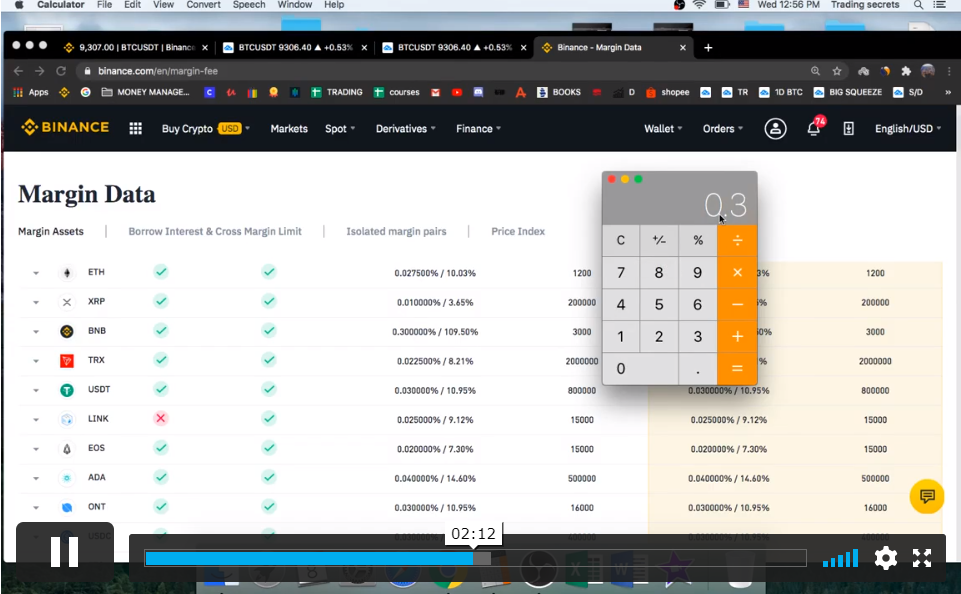Viewport: 961px width, 594px height.
Task: Open the Binance user profile icon
Action: [x=775, y=129]
